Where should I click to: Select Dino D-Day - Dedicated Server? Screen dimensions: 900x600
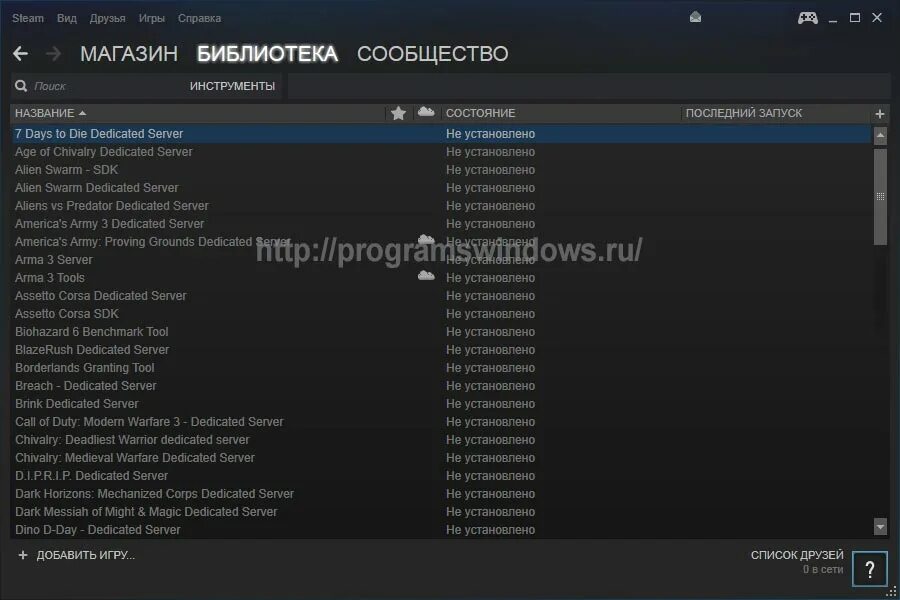[441, 530]
